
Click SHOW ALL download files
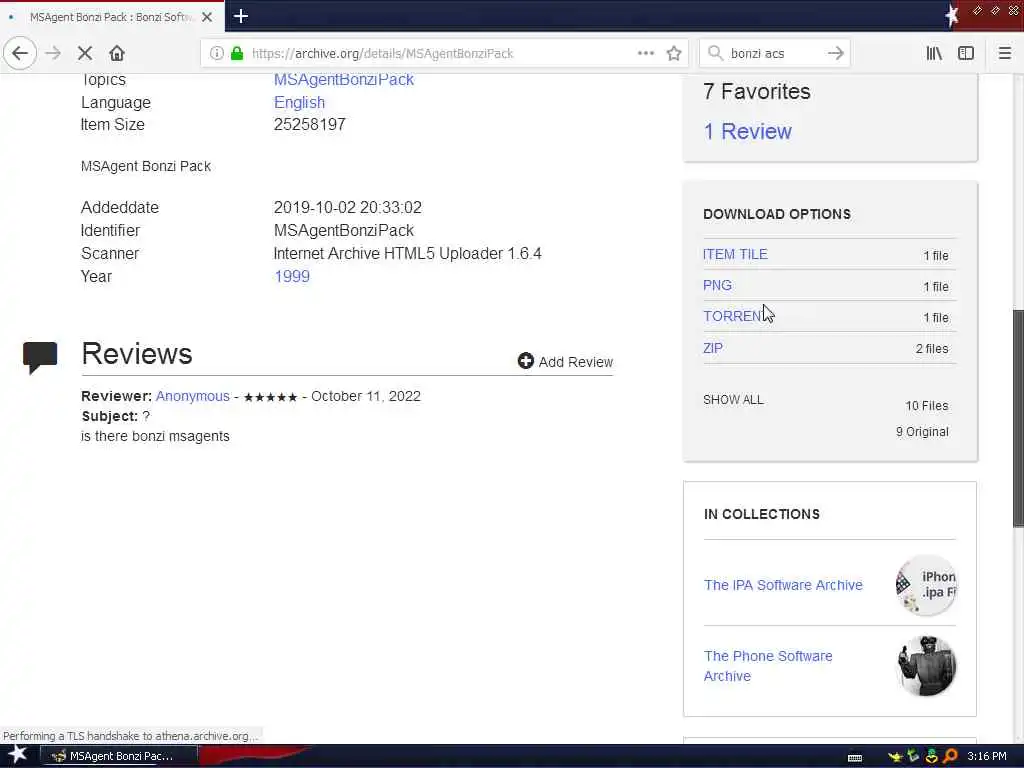733,400
